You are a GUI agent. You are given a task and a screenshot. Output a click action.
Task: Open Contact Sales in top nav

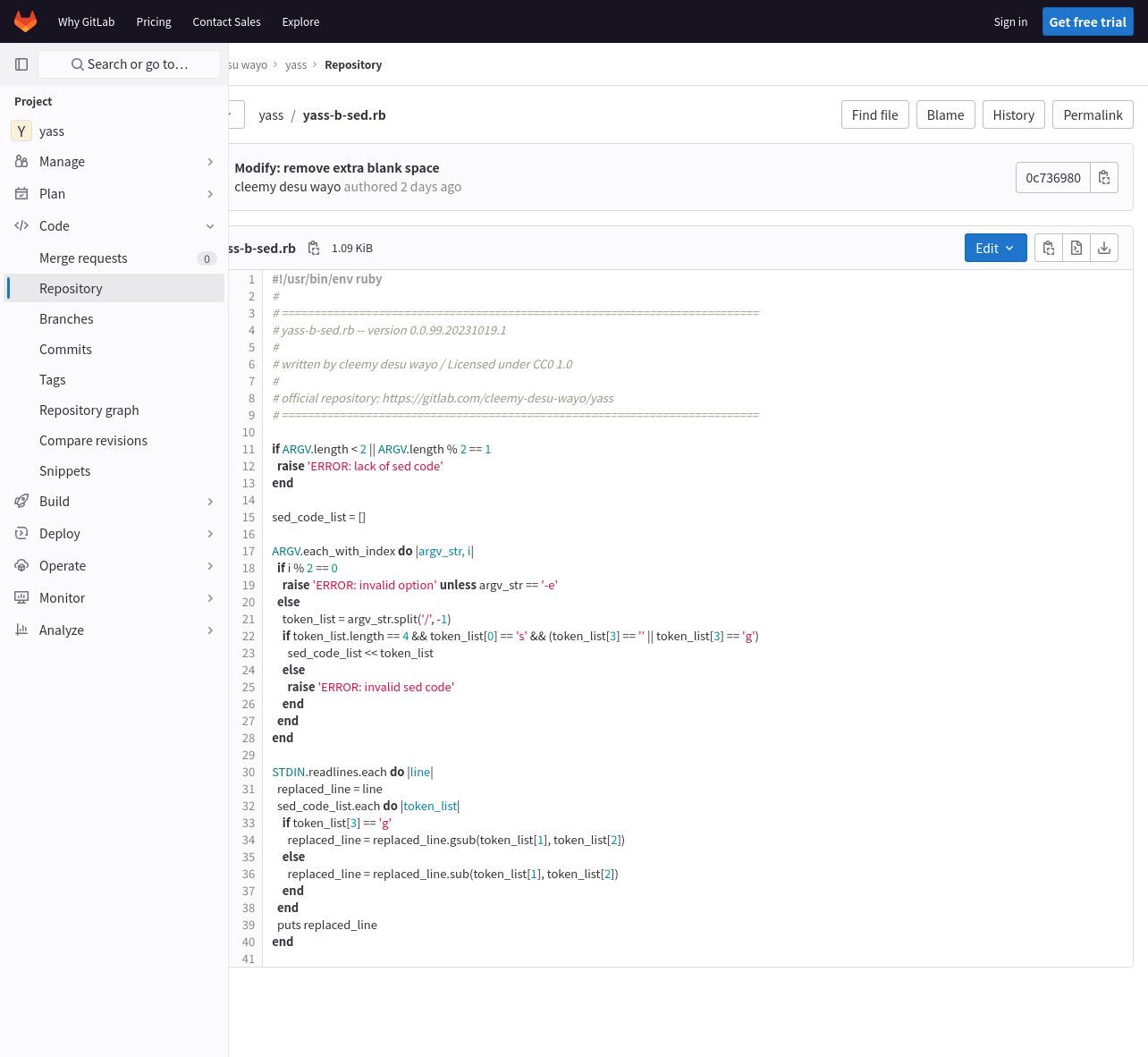coord(226,21)
